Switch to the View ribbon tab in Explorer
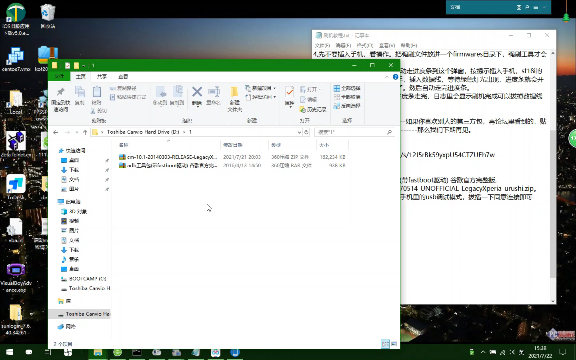Viewport: 576px width, 360px height. [123, 76]
